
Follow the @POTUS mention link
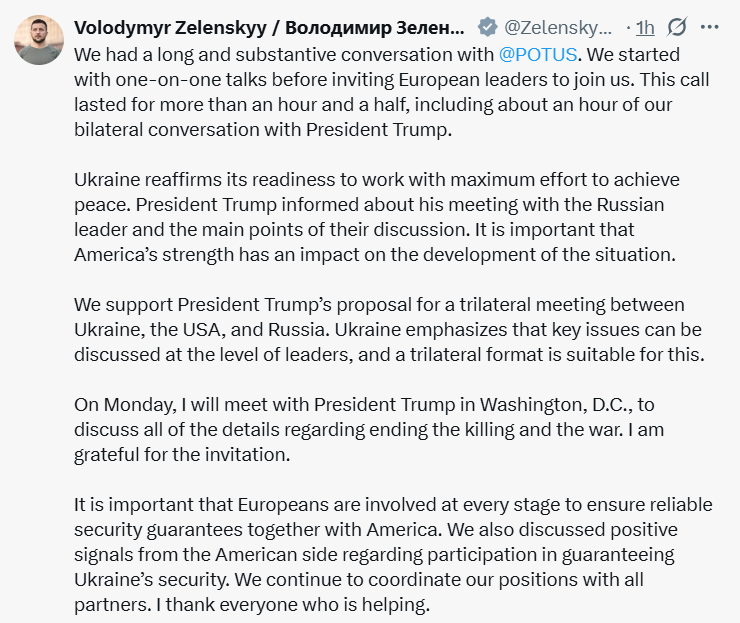click(x=538, y=55)
